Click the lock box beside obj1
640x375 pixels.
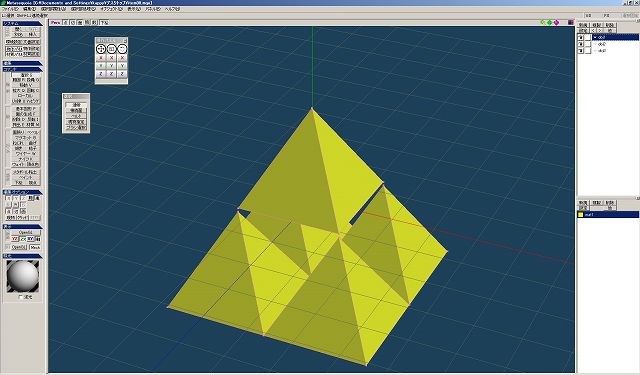[588, 37]
